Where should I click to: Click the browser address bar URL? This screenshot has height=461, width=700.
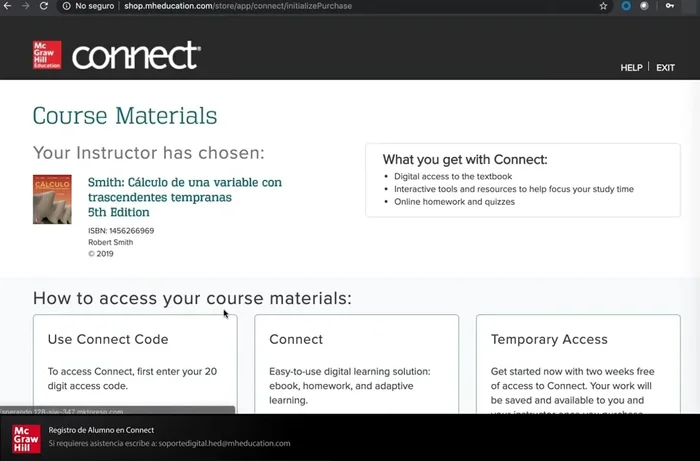(x=237, y=6)
